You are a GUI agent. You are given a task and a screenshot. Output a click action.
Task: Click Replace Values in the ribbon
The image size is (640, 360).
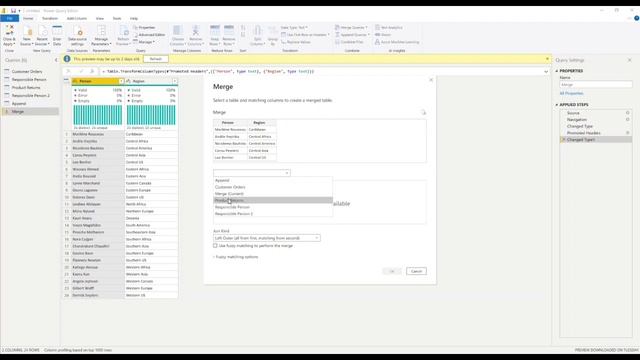click(x=296, y=42)
